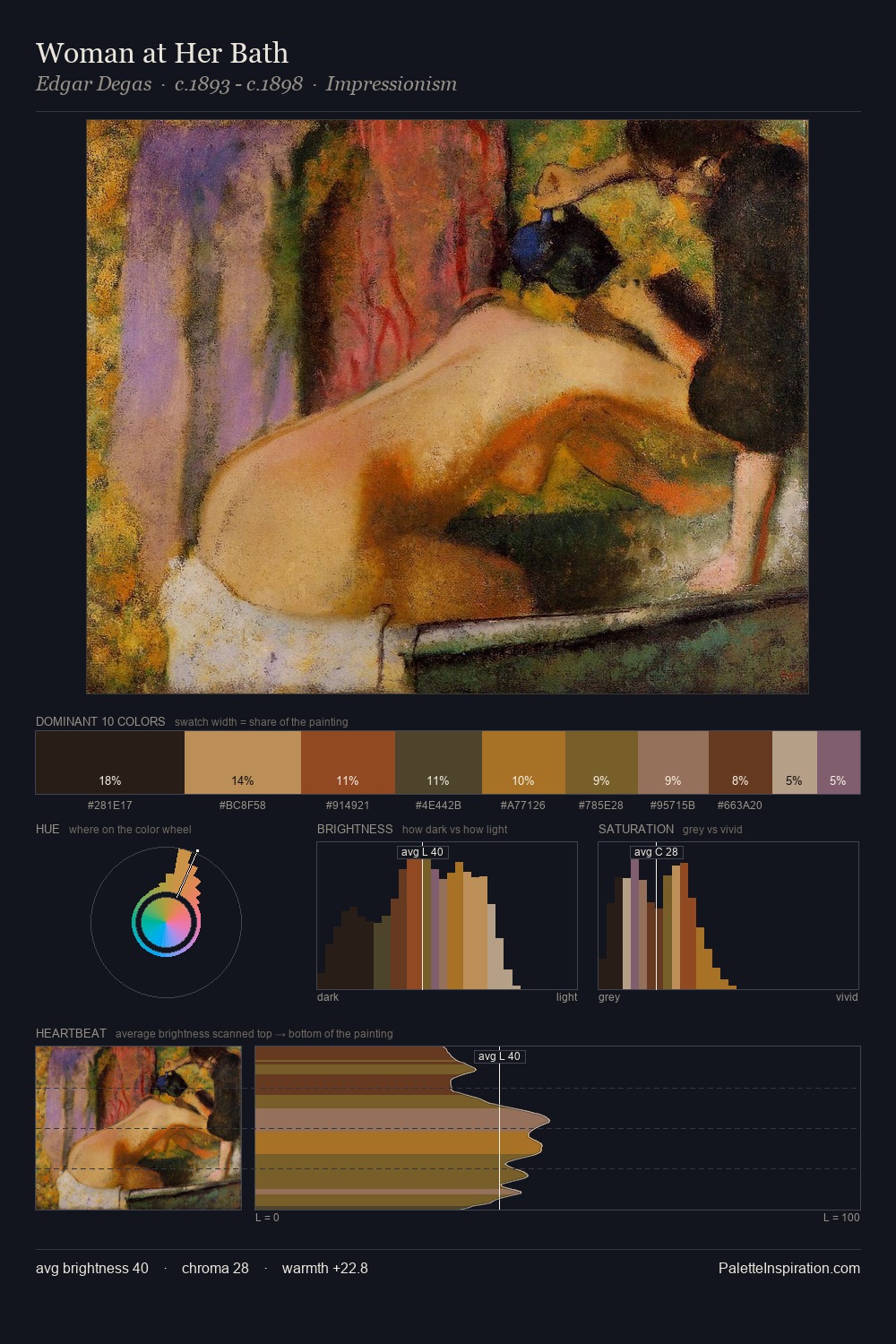Screen dimensions: 896x1344
Task: Click the hex code #663A20 text
Action: (x=740, y=806)
